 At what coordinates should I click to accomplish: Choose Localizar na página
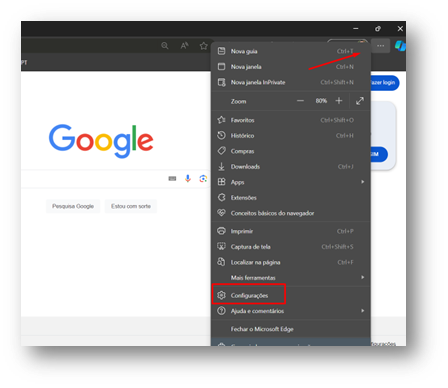coord(291,262)
